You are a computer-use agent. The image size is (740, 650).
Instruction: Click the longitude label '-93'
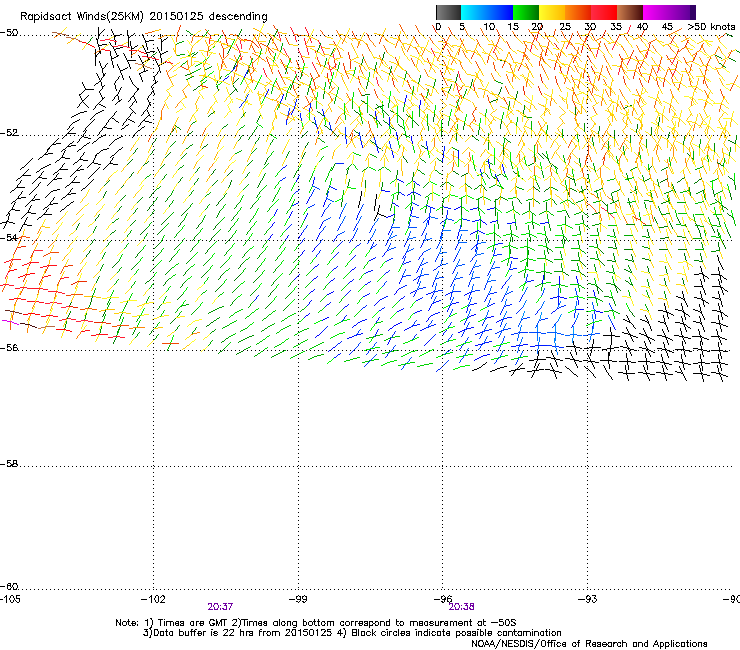coord(588,599)
